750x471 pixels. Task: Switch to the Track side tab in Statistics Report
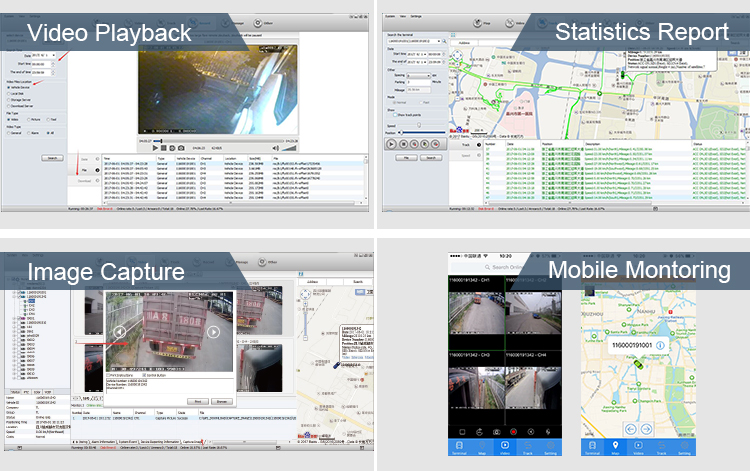coord(465,145)
